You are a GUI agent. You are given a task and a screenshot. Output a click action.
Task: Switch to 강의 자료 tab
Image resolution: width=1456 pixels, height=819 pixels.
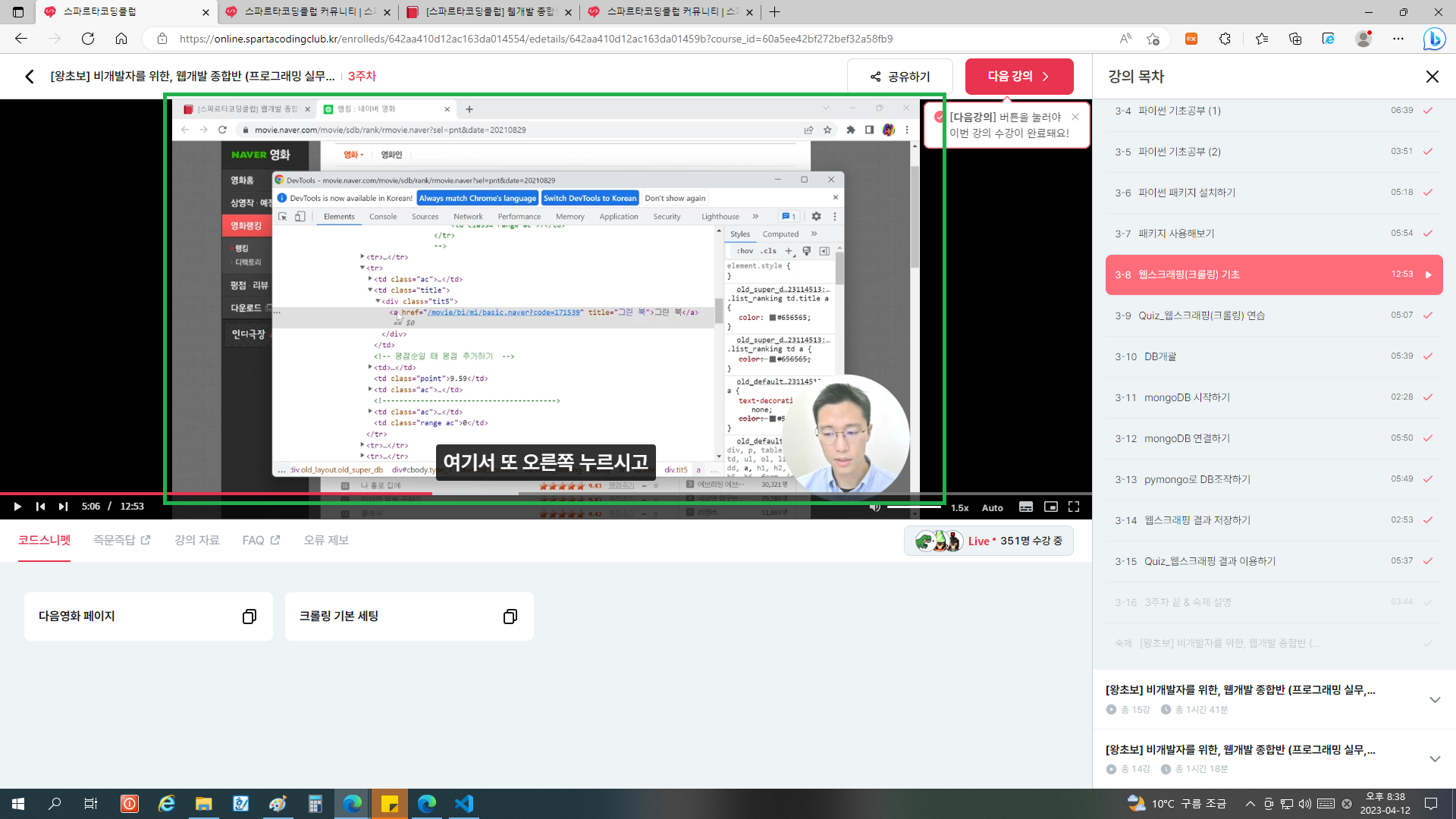(196, 541)
